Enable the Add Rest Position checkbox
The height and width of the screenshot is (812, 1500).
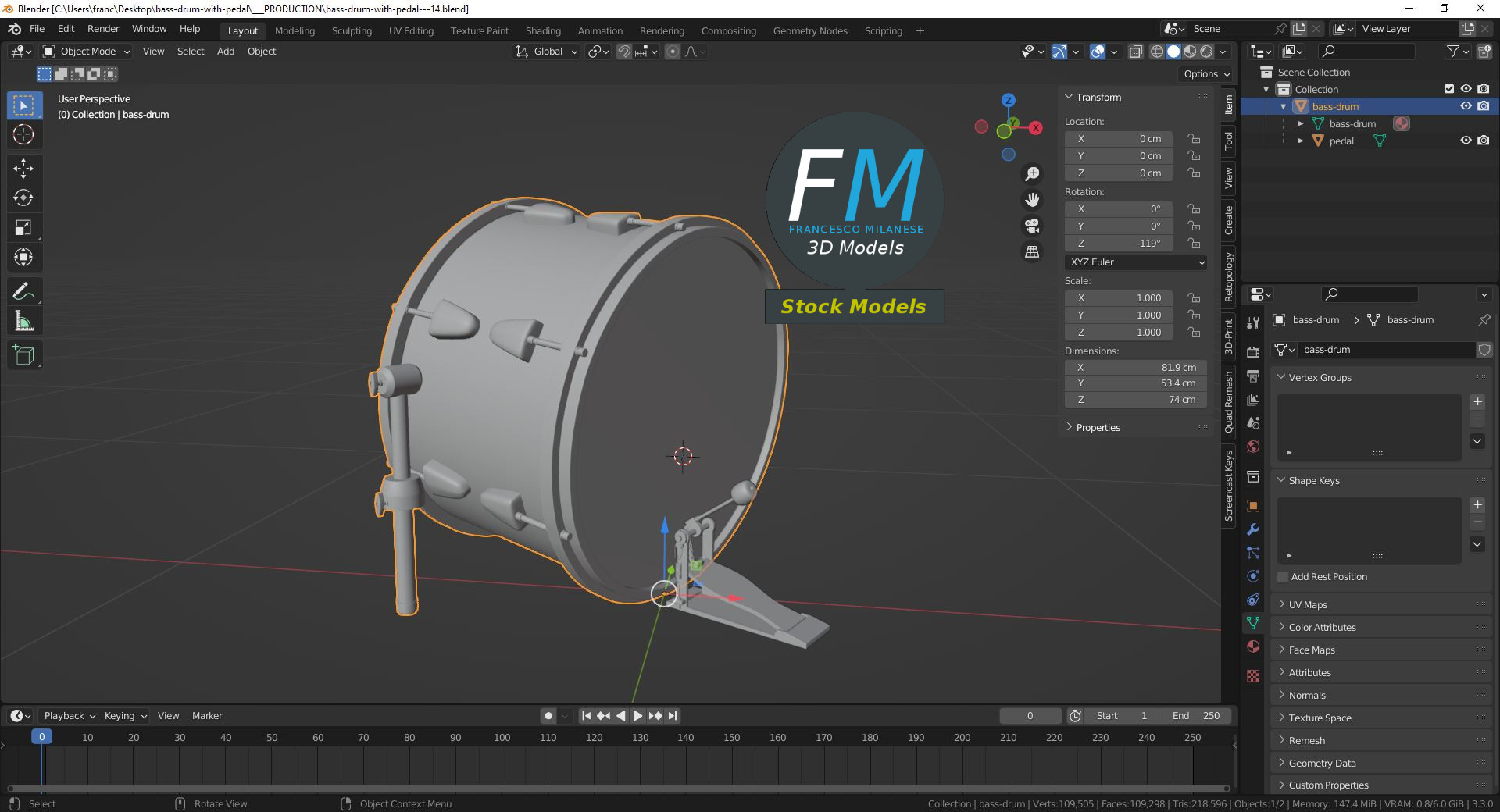pos(1283,577)
